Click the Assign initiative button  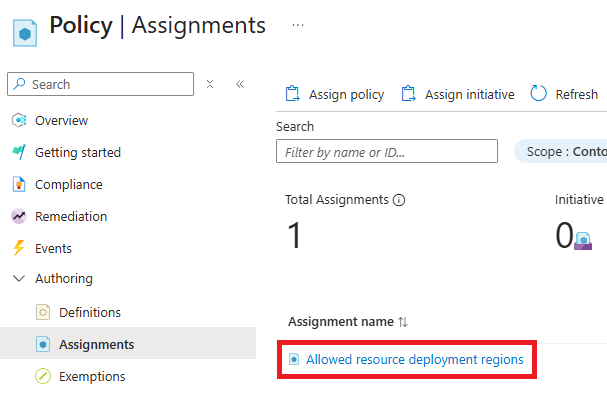point(458,94)
